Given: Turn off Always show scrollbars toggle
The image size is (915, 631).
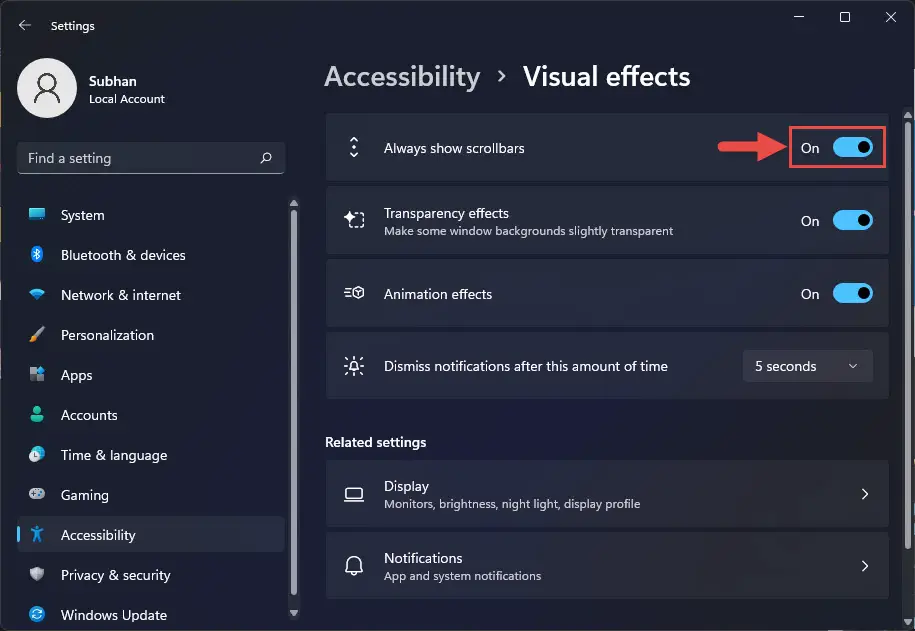Looking at the screenshot, I should (x=853, y=148).
